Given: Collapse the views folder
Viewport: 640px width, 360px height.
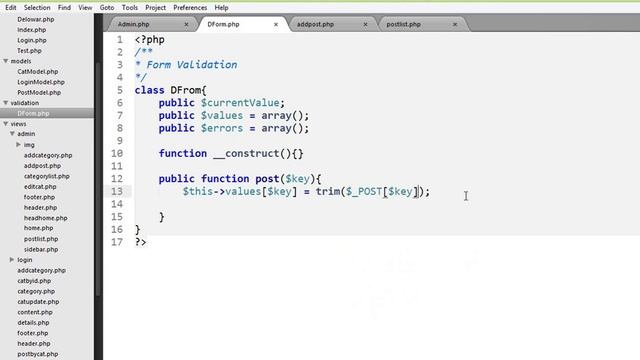Looking at the screenshot, I should pyautogui.click(x=6, y=123).
